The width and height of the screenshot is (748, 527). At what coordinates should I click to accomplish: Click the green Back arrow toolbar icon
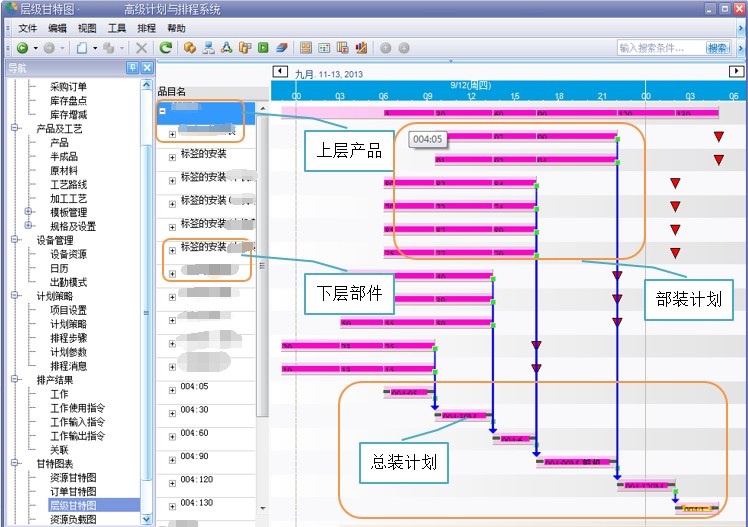[22, 48]
